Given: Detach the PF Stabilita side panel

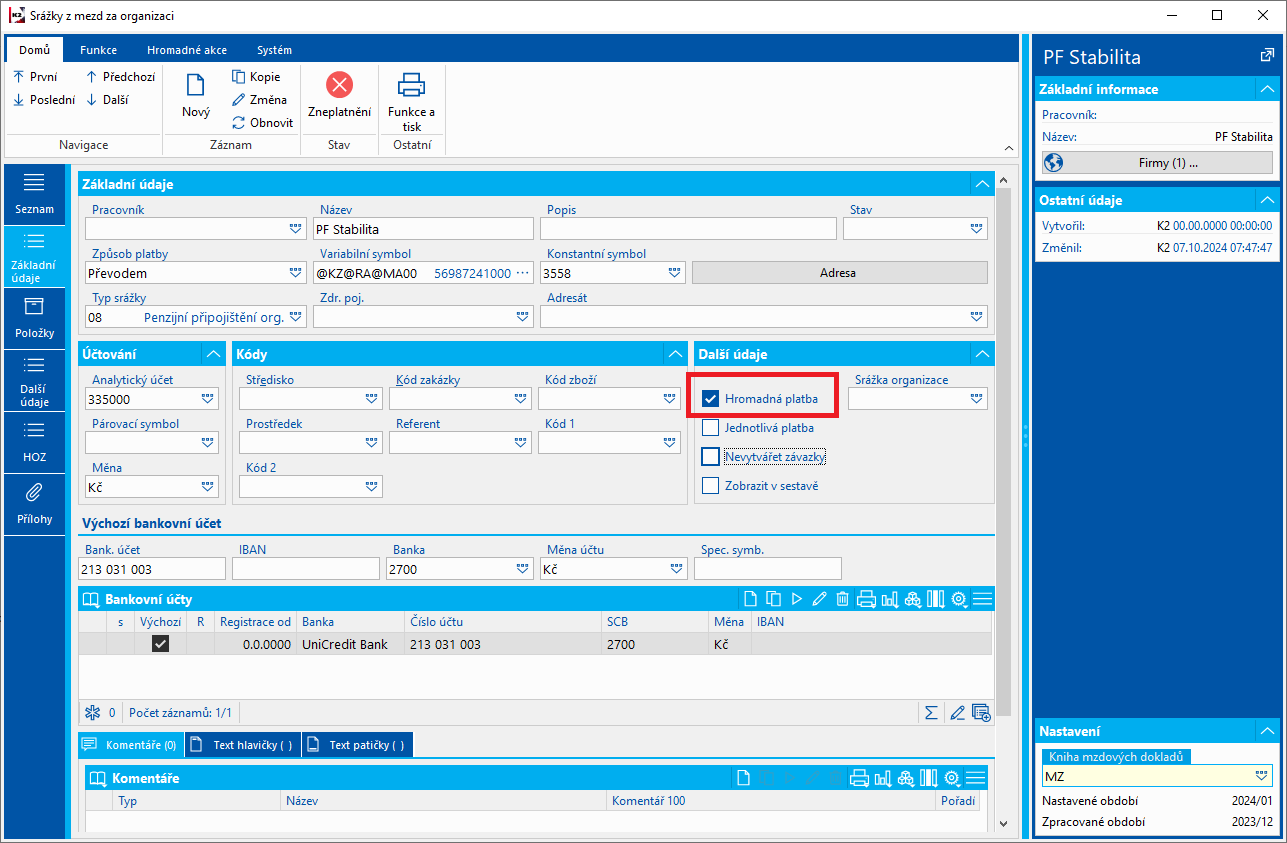Looking at the screenshot, I should (1267, 56).
